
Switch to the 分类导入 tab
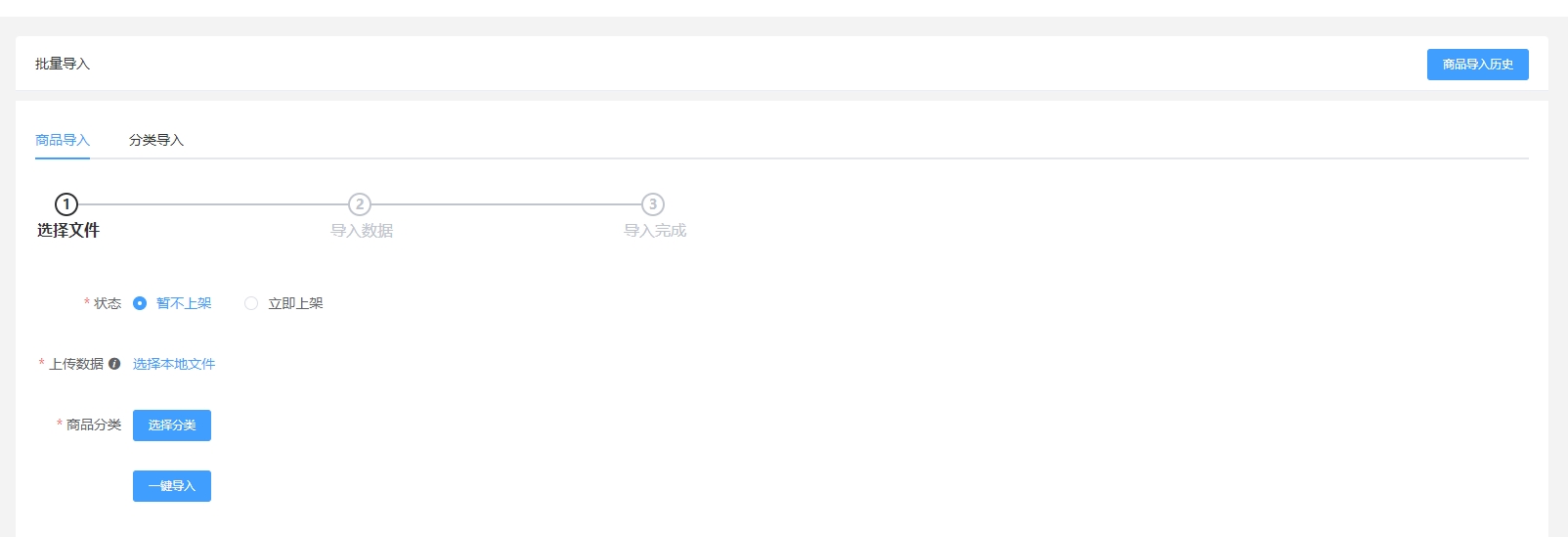pos(156,140)
